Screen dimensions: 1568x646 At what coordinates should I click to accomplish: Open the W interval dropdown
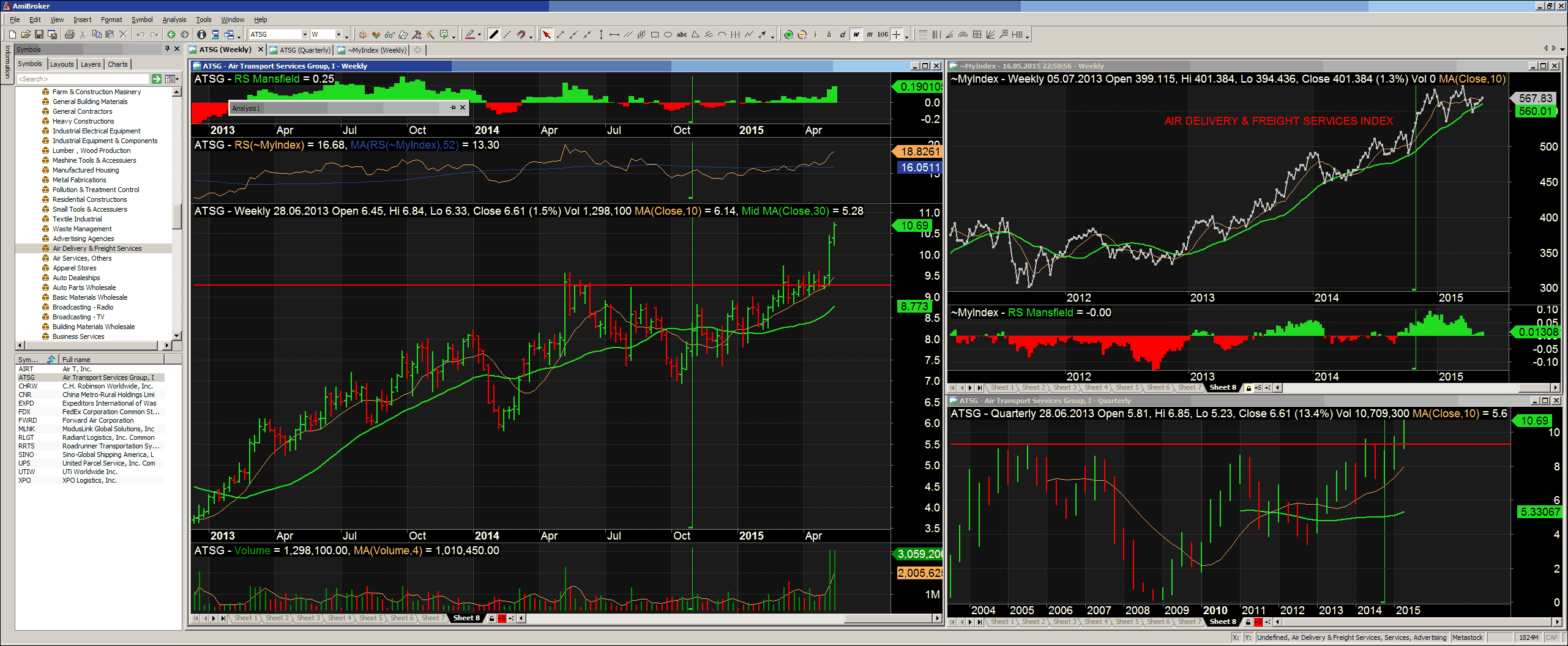click(338, 35)
